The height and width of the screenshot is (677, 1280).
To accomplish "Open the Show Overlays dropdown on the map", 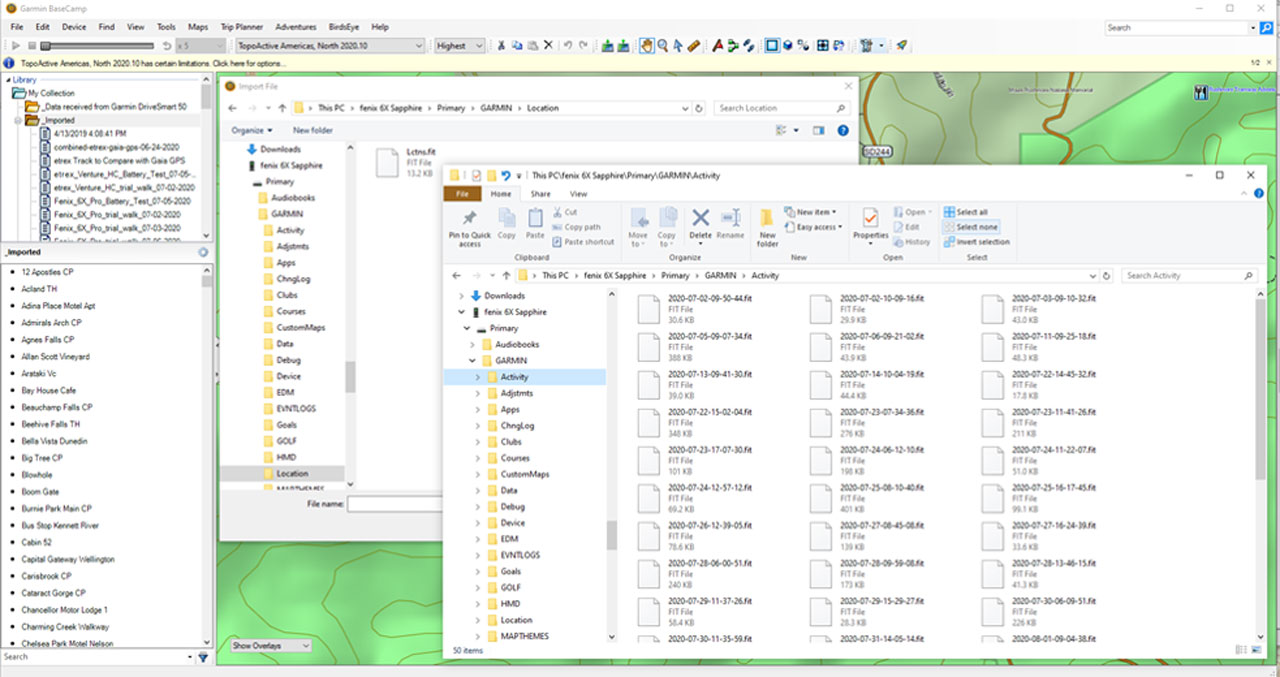I will [x=271, y=646].
